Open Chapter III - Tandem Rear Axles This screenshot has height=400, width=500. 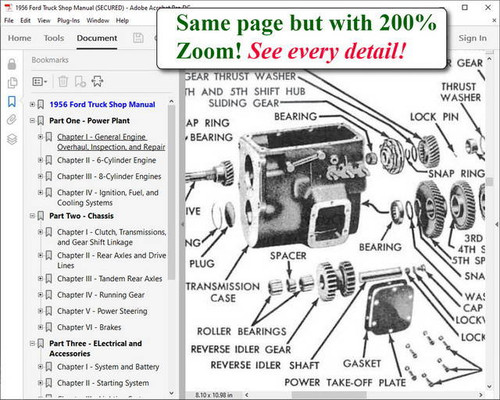pyautogui.click(x=110, y=279)
